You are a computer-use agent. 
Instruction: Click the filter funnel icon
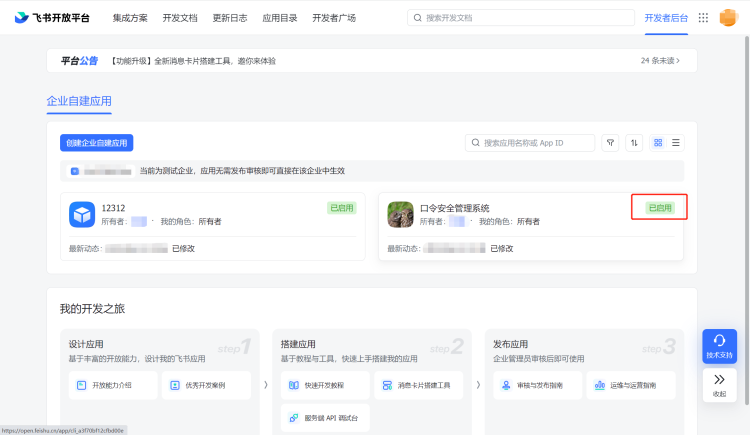coord(610,143)
